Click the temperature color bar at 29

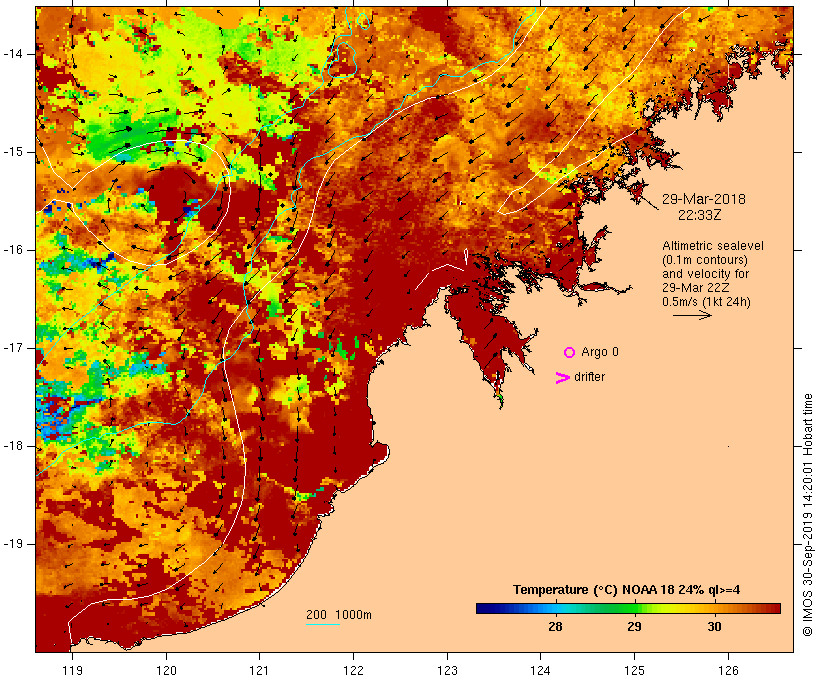tap(634, 608)
